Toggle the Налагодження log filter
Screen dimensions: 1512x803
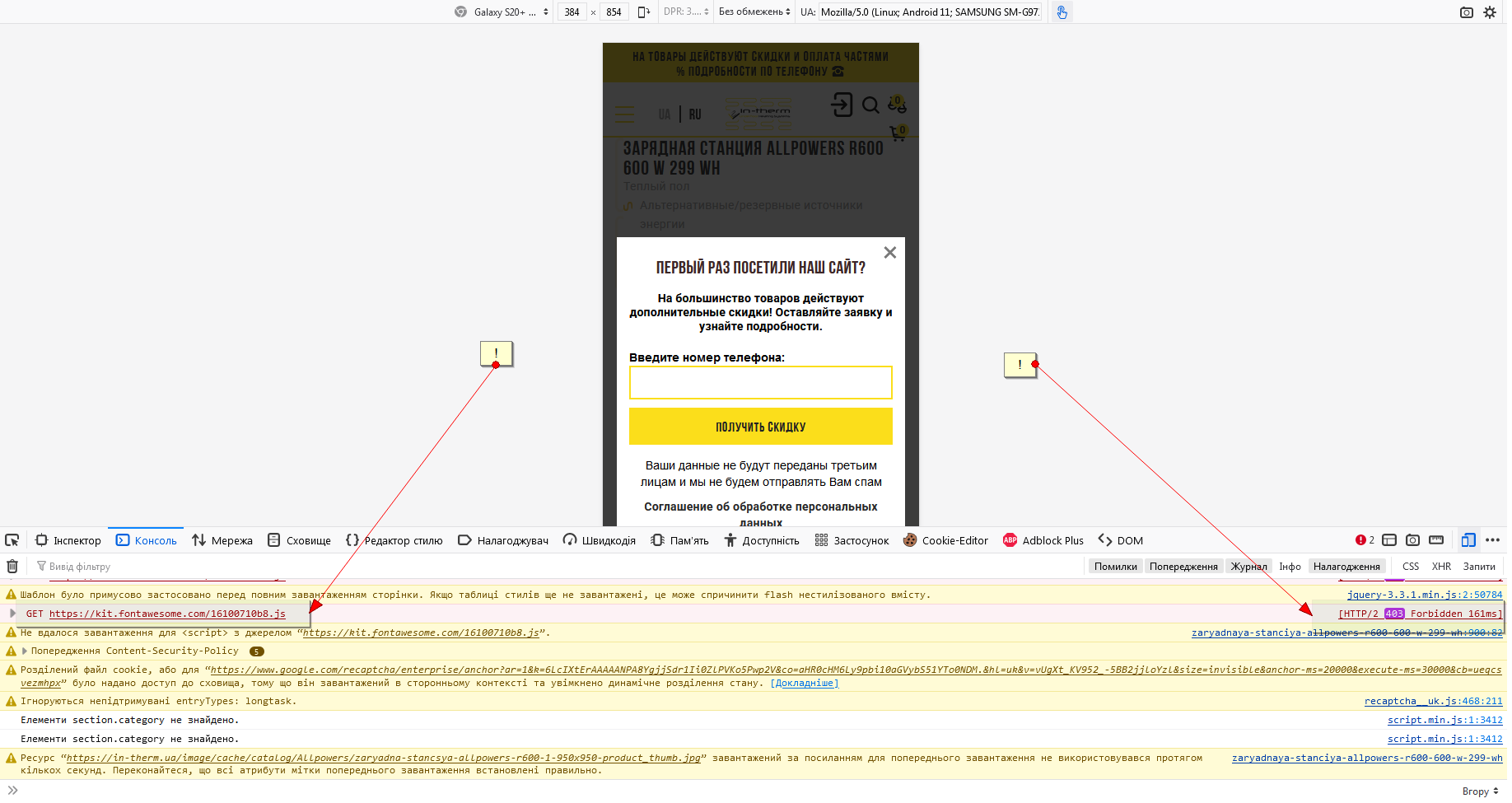coord(1346,566)
